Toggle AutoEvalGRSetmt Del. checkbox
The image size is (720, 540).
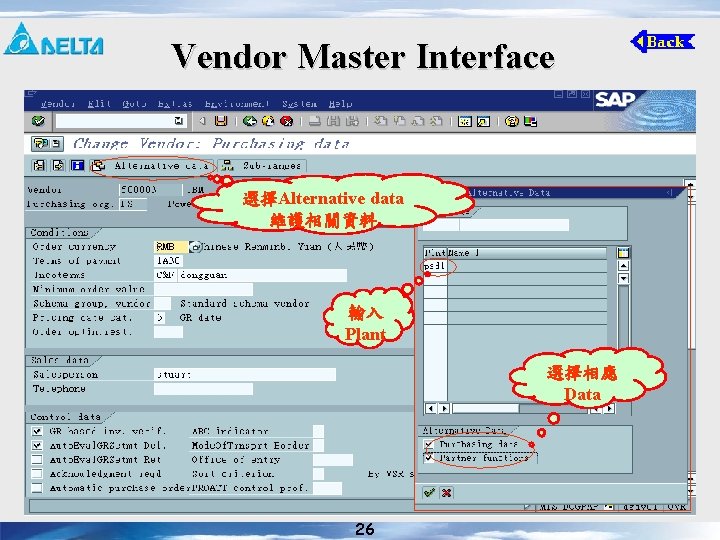(x=37, y=445)
